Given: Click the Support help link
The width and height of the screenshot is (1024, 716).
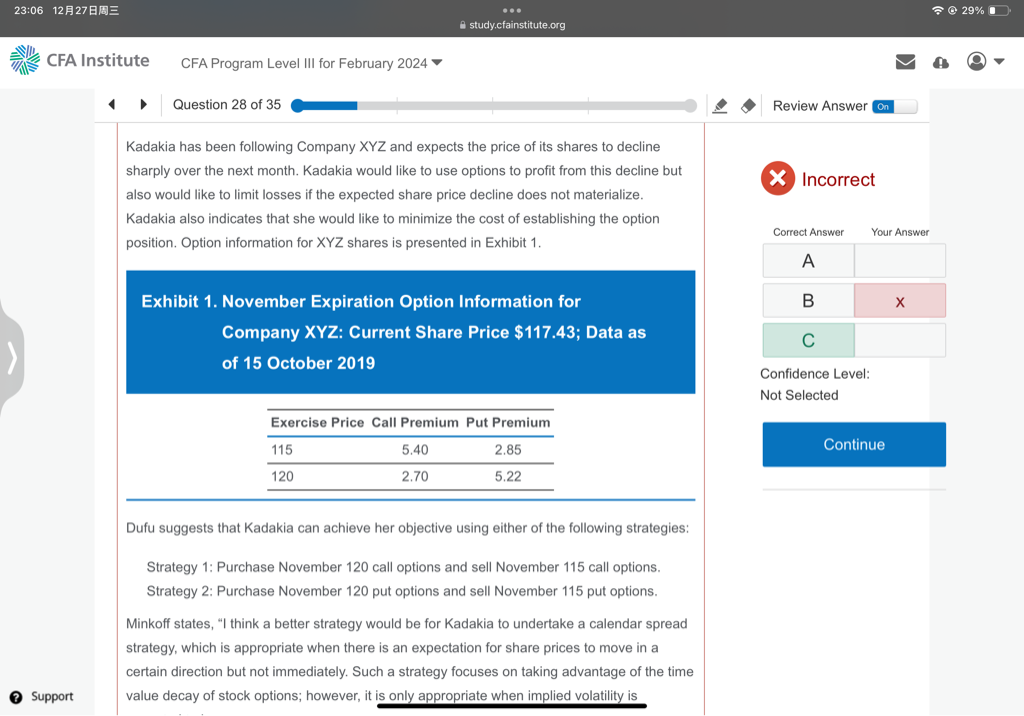Looking at the screenshot, I should coord(42,697).
